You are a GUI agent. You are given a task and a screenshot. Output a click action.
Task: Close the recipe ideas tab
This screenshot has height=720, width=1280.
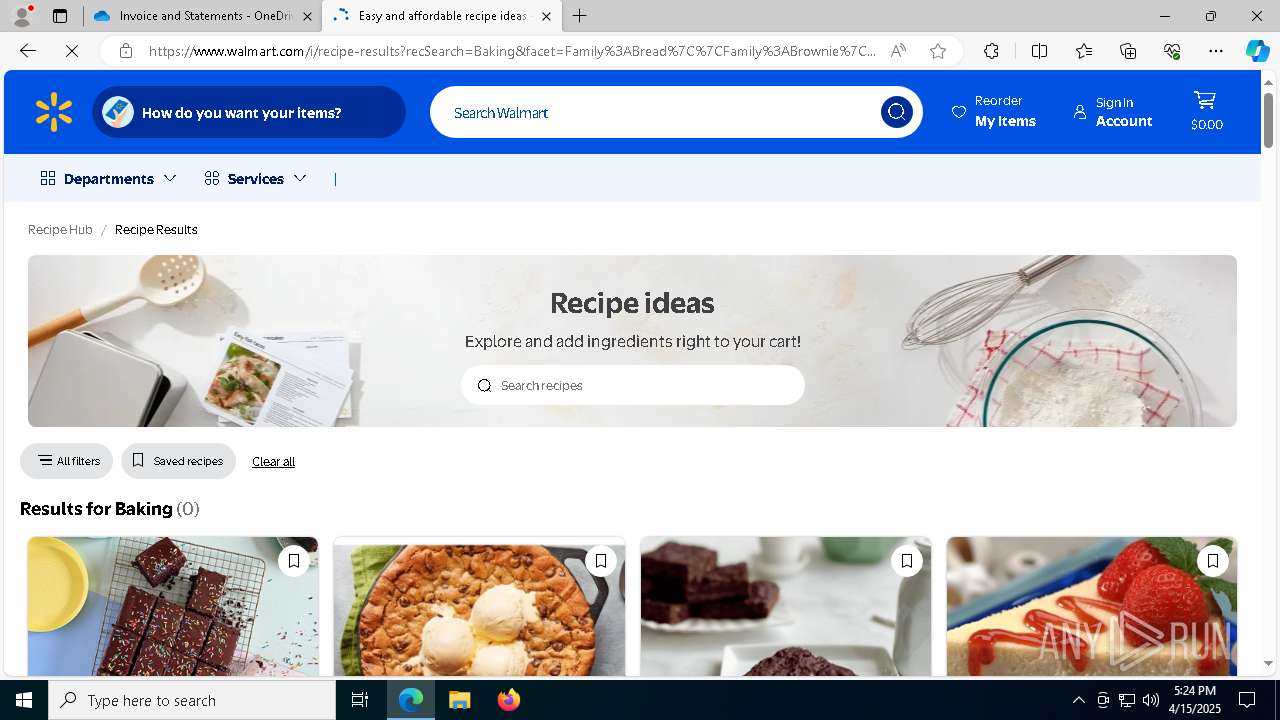pos(546,16)
